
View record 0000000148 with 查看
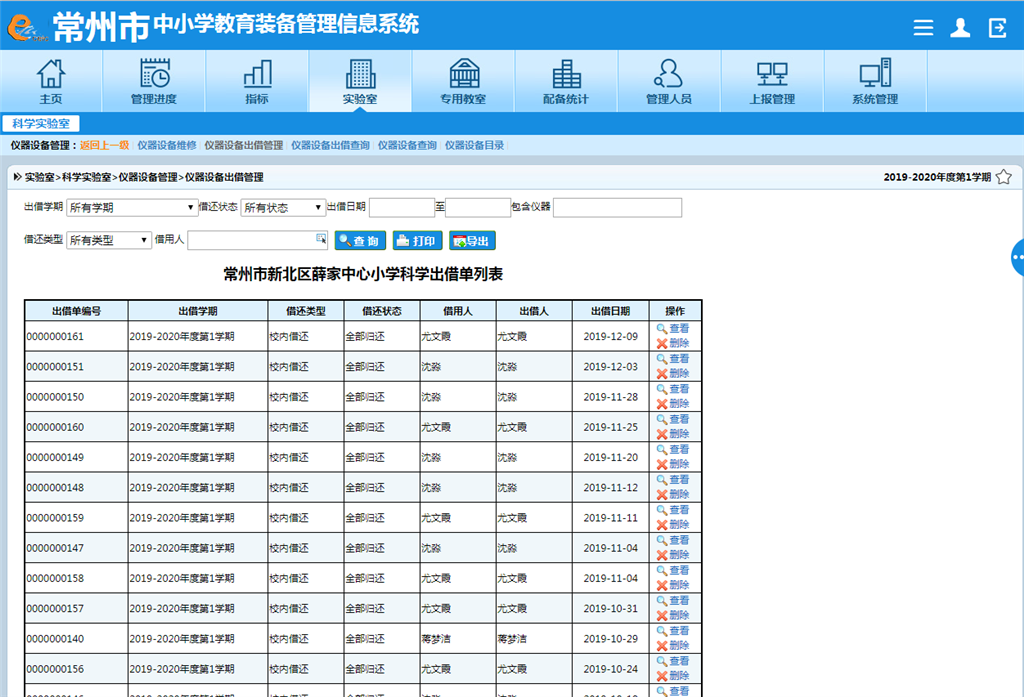pyautogui.click(x=673, y=479)
